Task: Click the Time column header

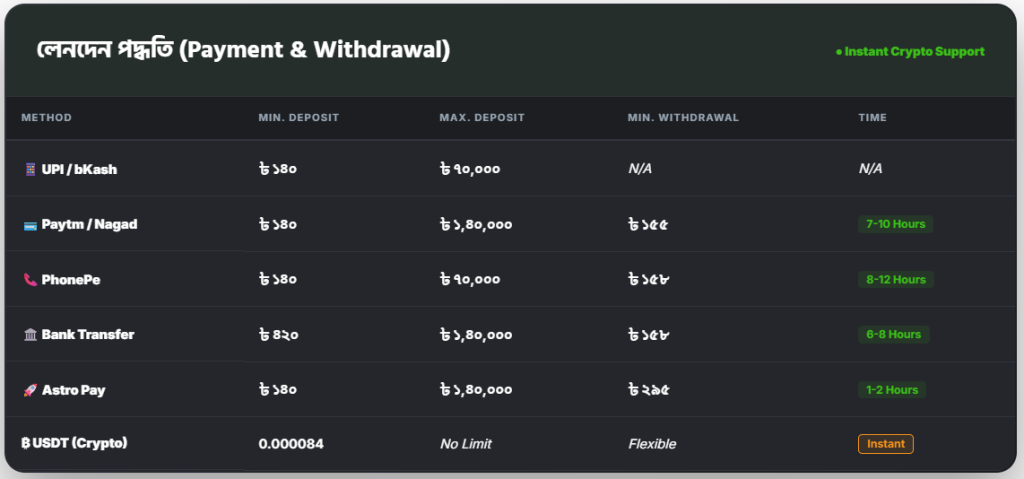Action: click(872, 118)
